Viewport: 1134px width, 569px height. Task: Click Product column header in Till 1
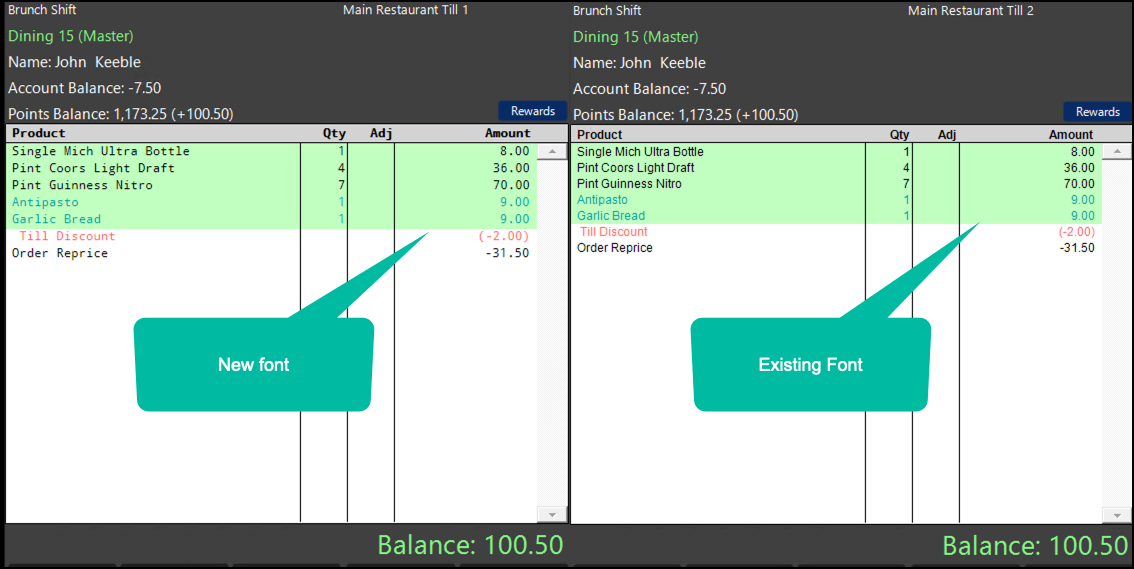[x=38, y=133]
